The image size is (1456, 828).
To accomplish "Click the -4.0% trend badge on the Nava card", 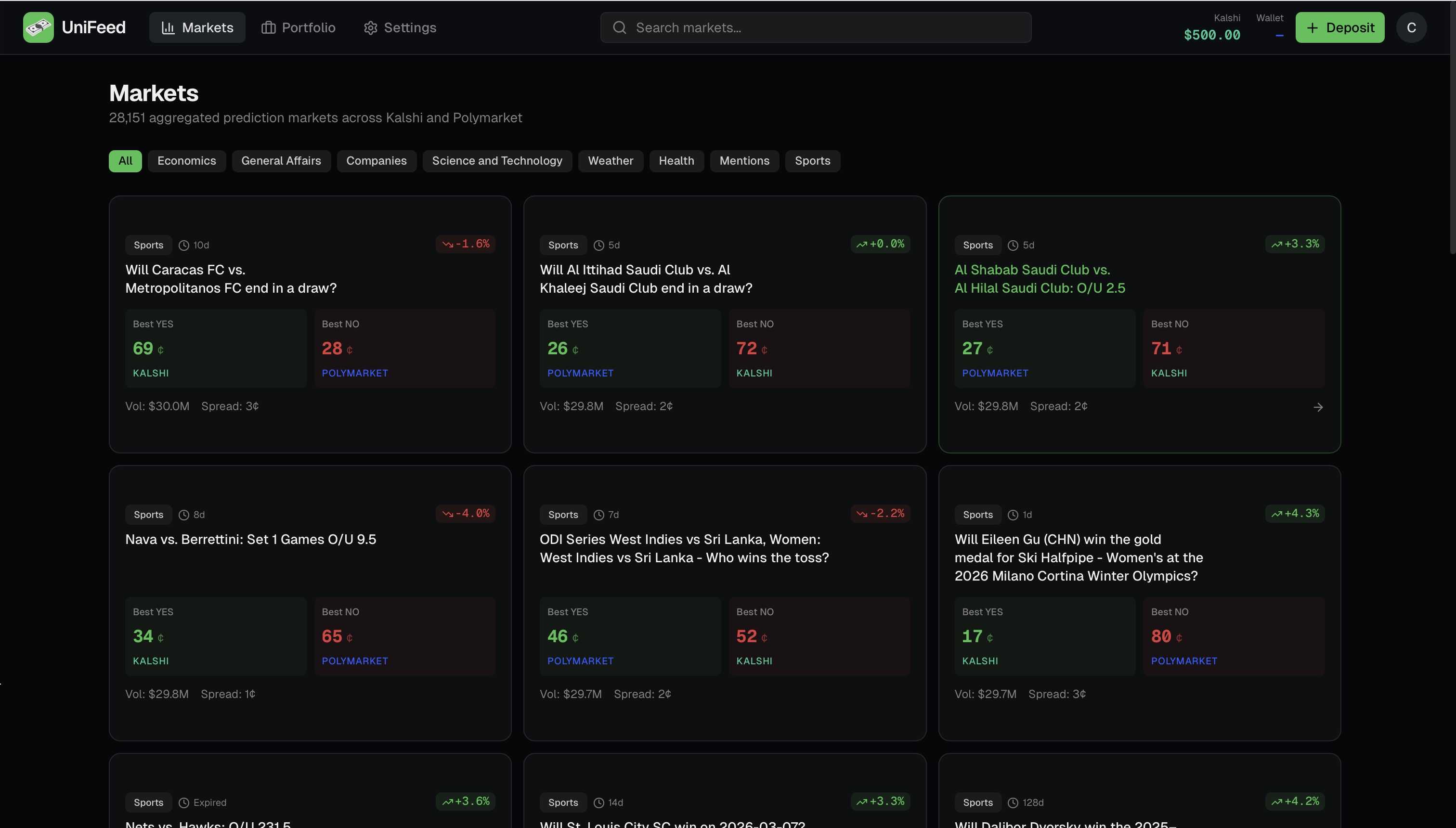I will [x=465, y=514].
